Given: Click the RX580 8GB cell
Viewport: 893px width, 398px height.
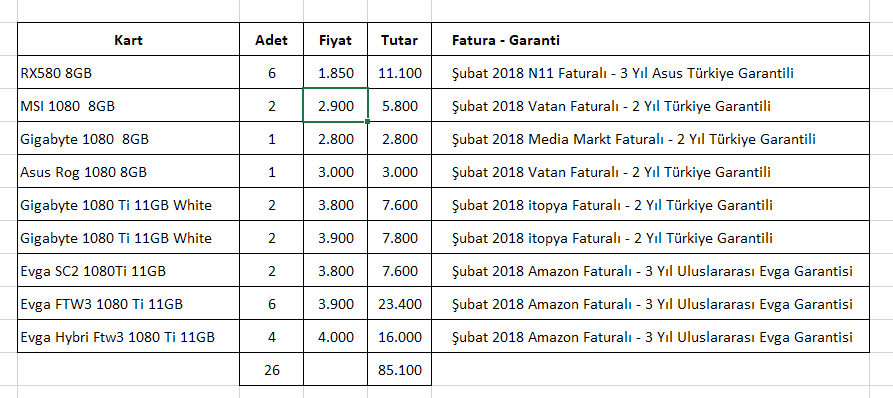Looking at the screenshot, I should [x=129, y=72].
